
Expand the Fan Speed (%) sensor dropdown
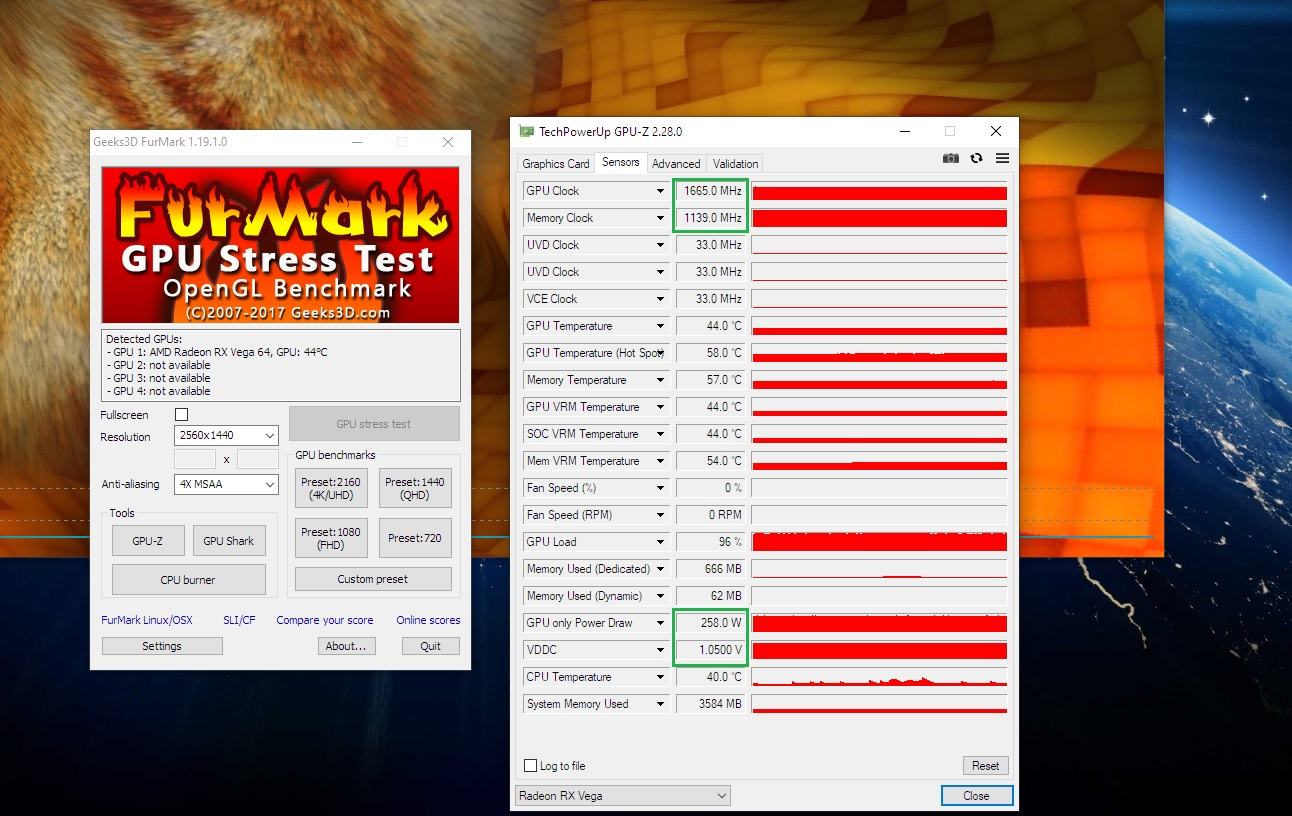click(660, 488)
